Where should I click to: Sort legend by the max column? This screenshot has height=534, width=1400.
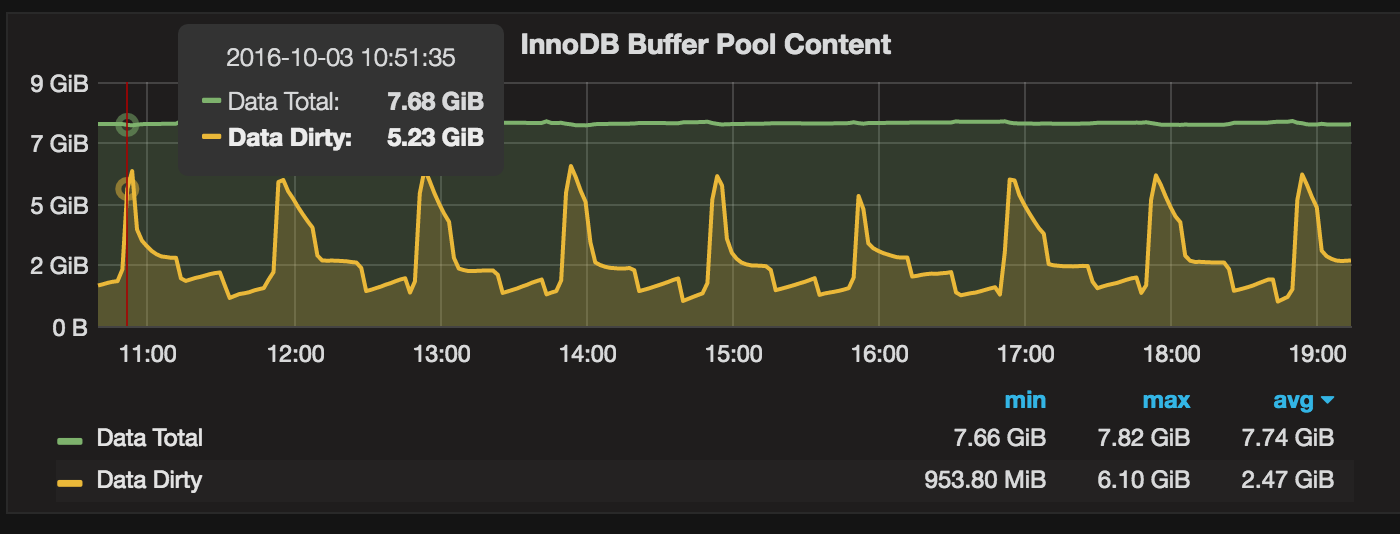click(x=1166, y=401)
